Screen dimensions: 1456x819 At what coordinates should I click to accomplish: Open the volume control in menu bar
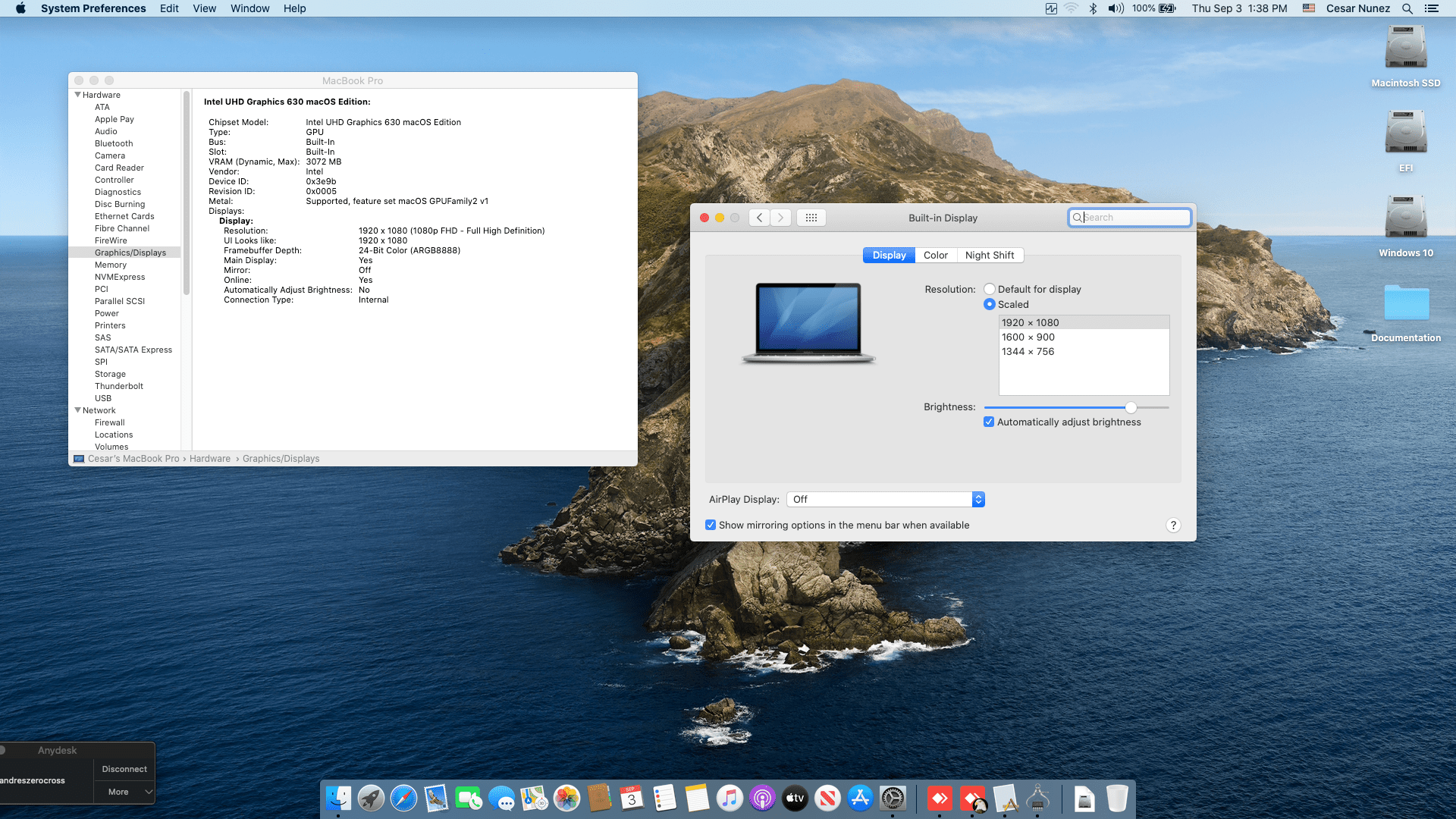tap(1116, 8)
